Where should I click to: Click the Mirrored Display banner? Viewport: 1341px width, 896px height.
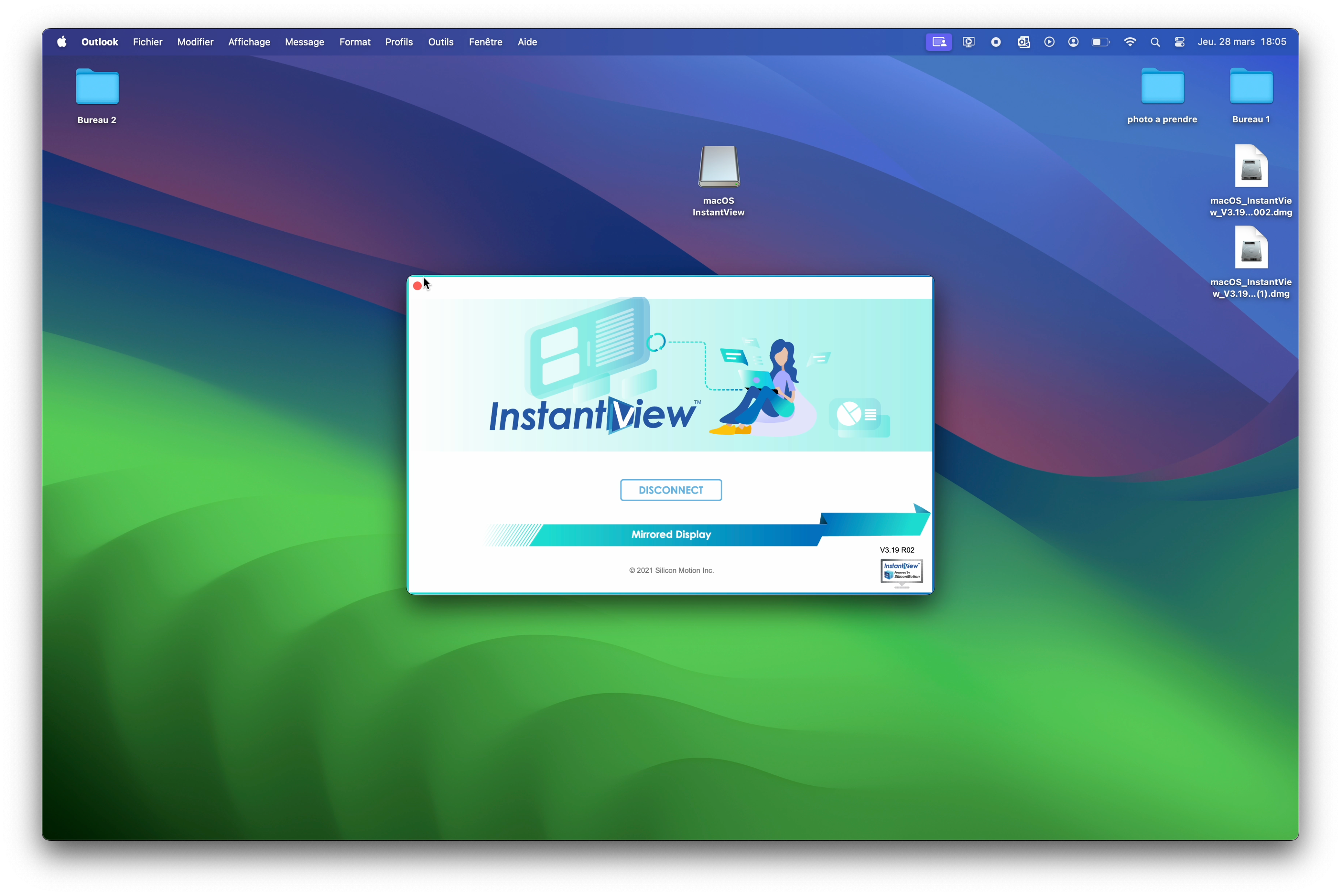pyautogui.click(x=671, y=534)
